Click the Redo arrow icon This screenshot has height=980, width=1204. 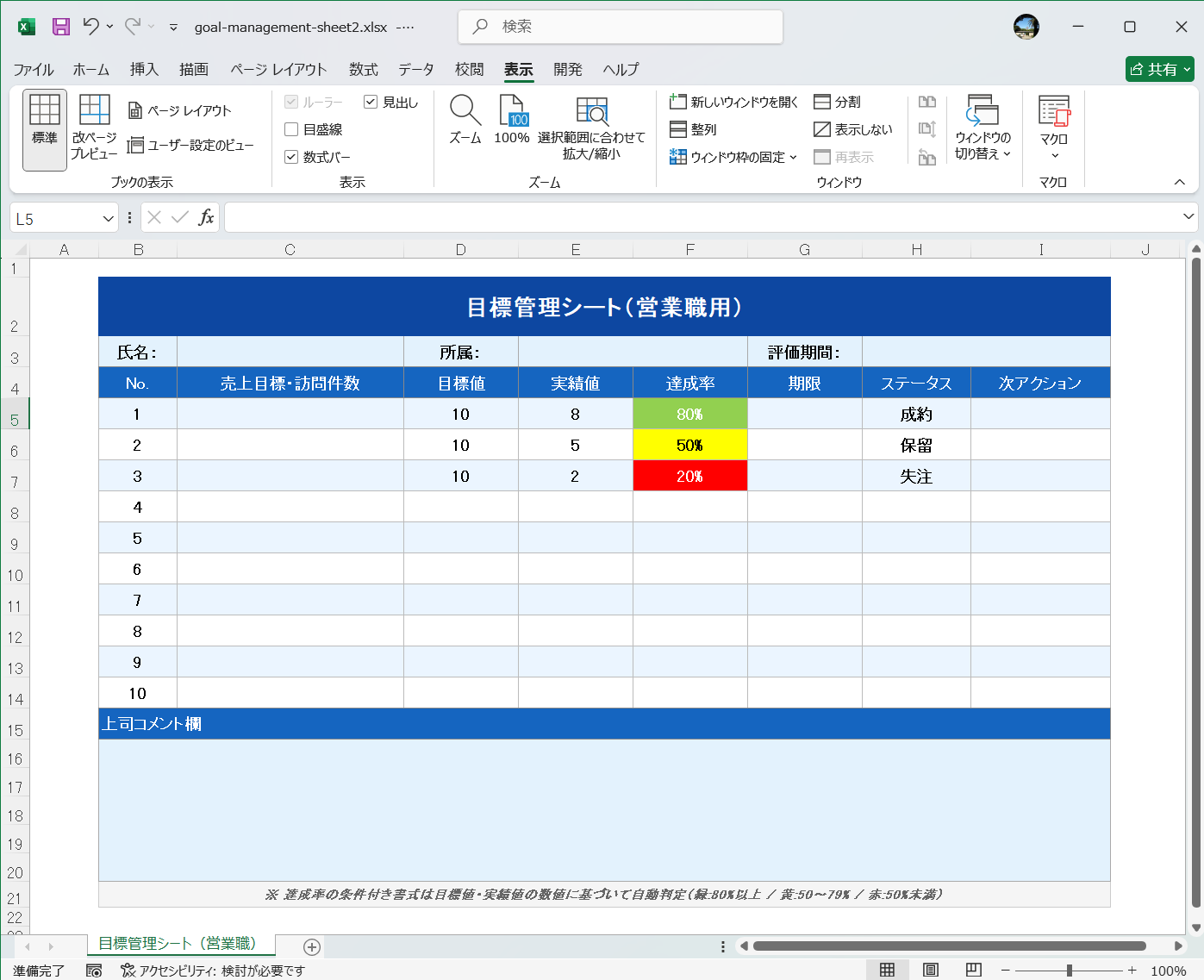click(133, 27)
